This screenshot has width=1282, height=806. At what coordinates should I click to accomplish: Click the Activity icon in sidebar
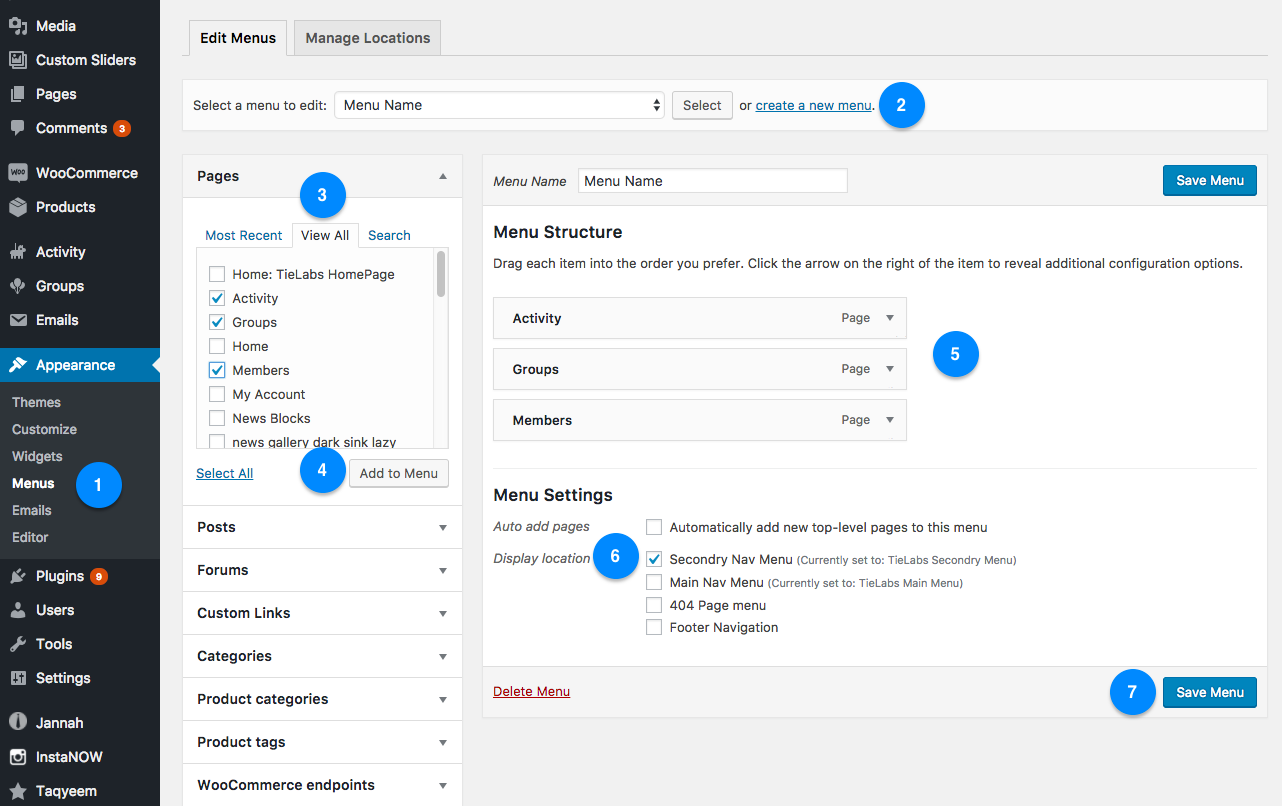coord(17,252)
